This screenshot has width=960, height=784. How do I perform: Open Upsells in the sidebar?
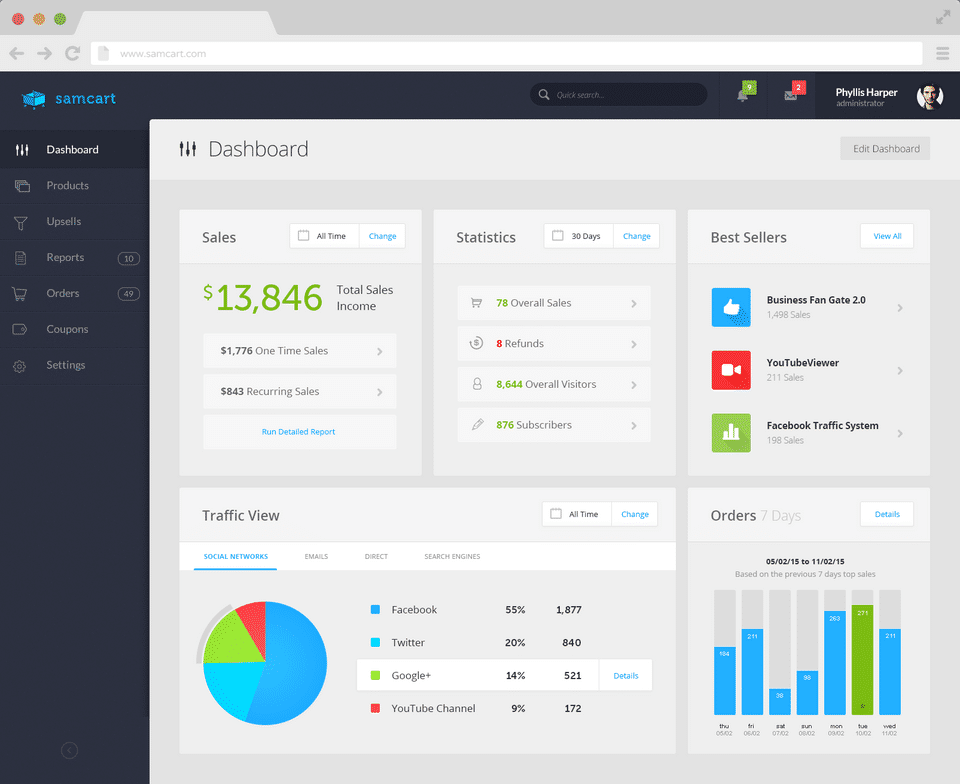[74, 222]
